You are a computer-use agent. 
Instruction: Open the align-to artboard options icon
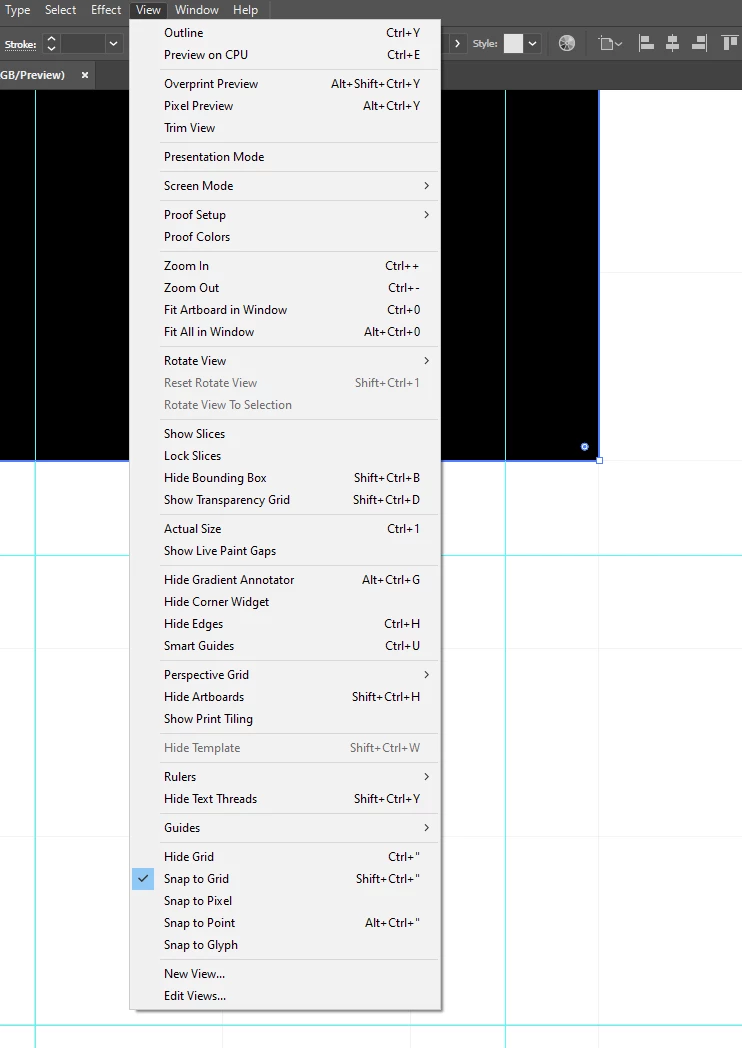(610, 43)
